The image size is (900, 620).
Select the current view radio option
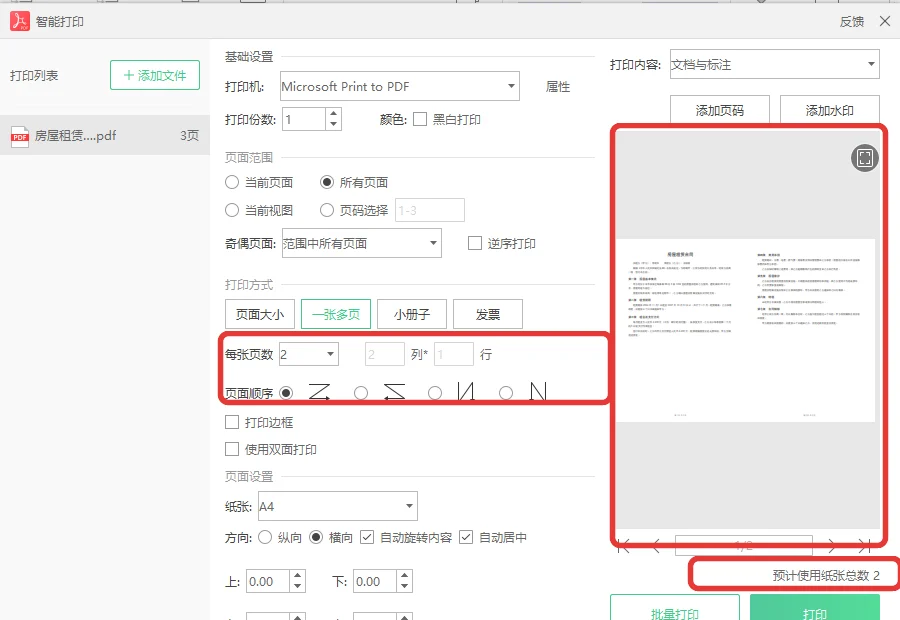[232, 210]
